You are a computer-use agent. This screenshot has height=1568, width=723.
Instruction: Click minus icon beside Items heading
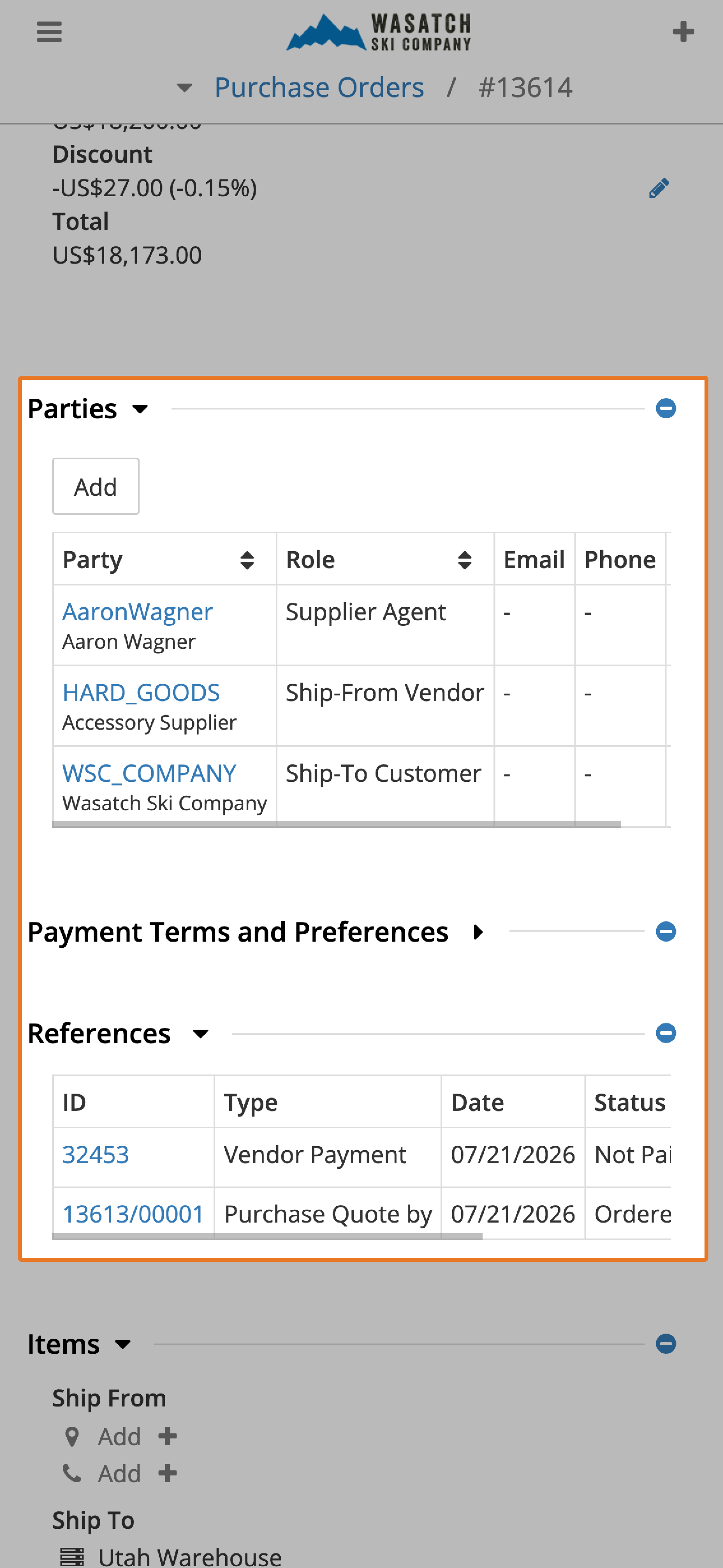coord(666,1343)
